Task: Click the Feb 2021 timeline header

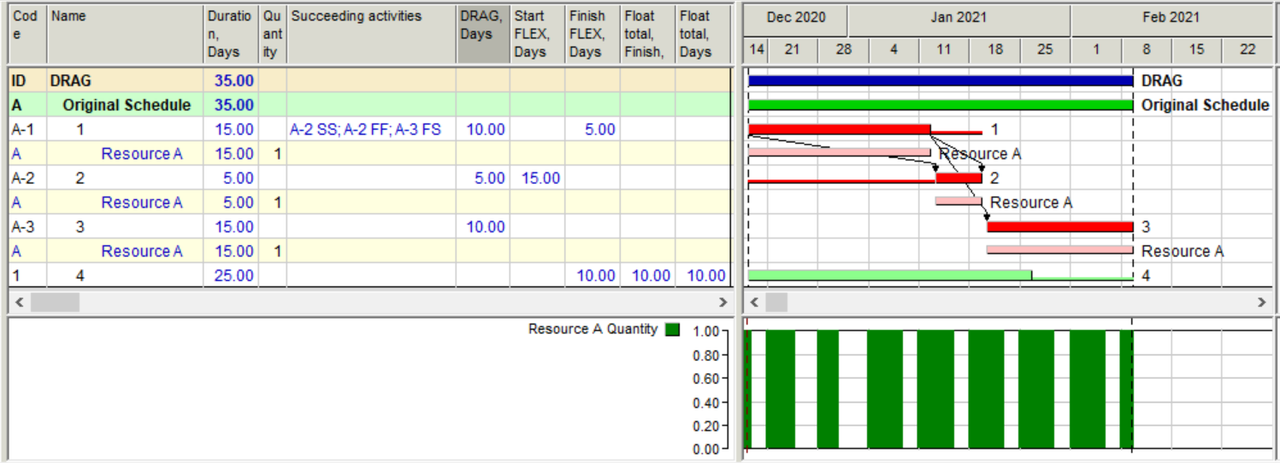Action: (x=1171, y=19)
